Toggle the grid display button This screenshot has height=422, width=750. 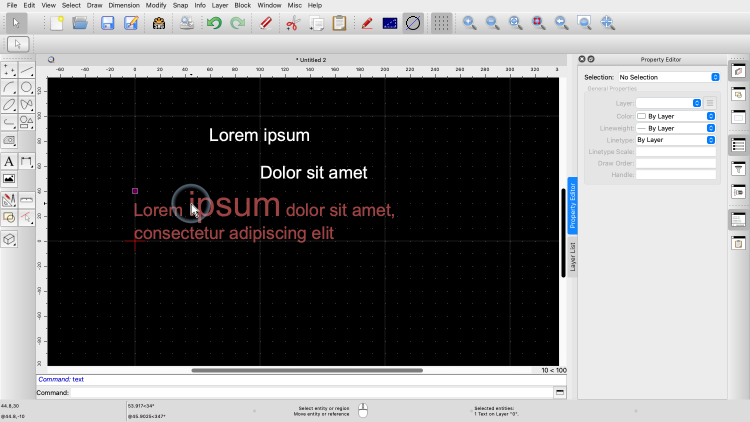click(440, 22)
